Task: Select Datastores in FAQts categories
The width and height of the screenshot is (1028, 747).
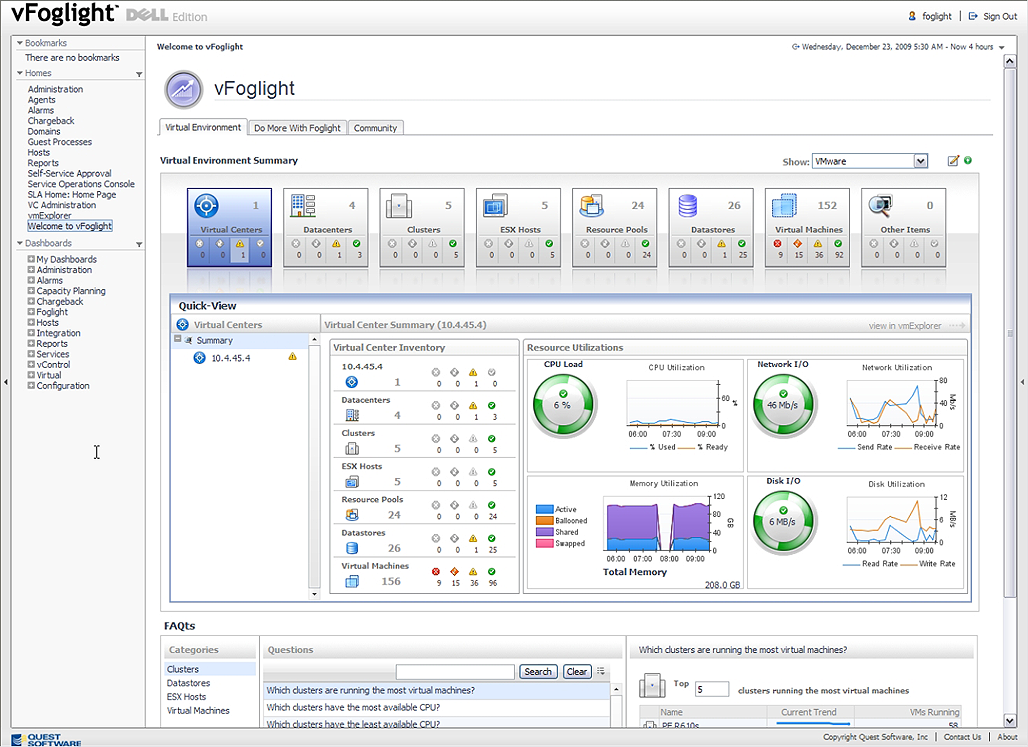Action: pos(188,683)
